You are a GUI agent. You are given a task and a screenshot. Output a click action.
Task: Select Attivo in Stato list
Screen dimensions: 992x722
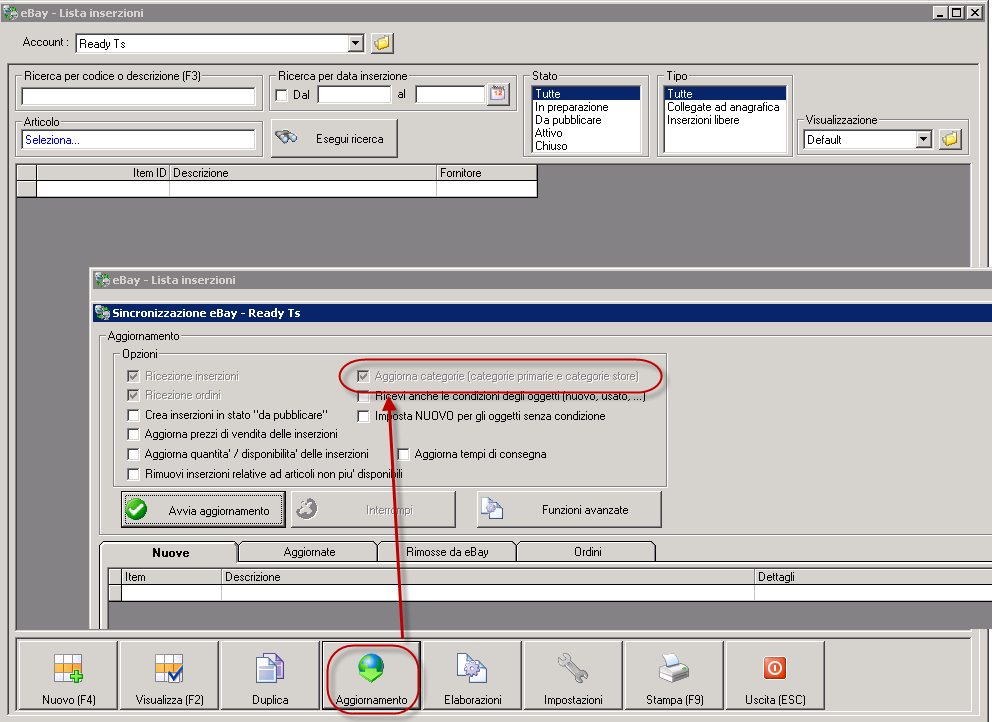pyautogui.click(x=586, y=133)
